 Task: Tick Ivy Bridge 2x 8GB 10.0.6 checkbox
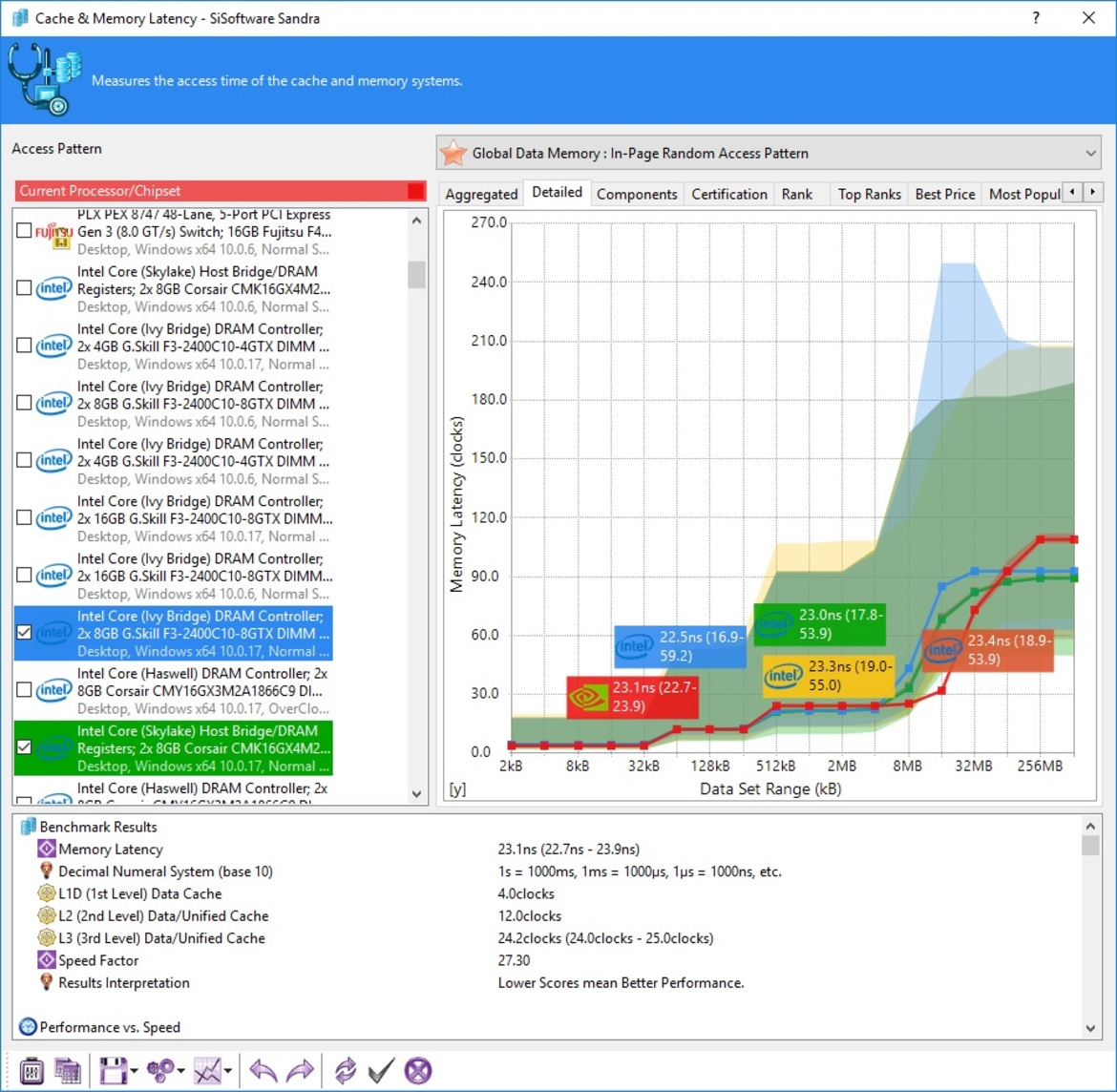[x=24, y=403]
